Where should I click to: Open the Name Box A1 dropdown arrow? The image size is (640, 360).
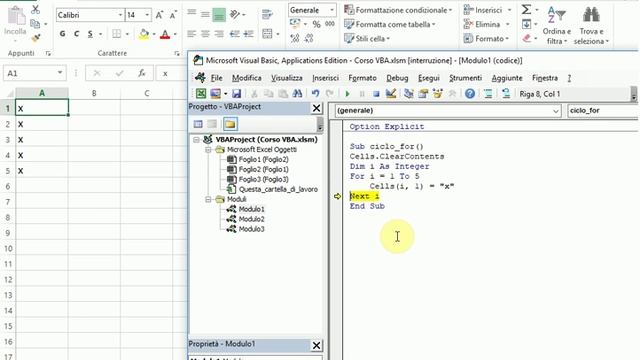pyautogui.click(x=60, y=73)
